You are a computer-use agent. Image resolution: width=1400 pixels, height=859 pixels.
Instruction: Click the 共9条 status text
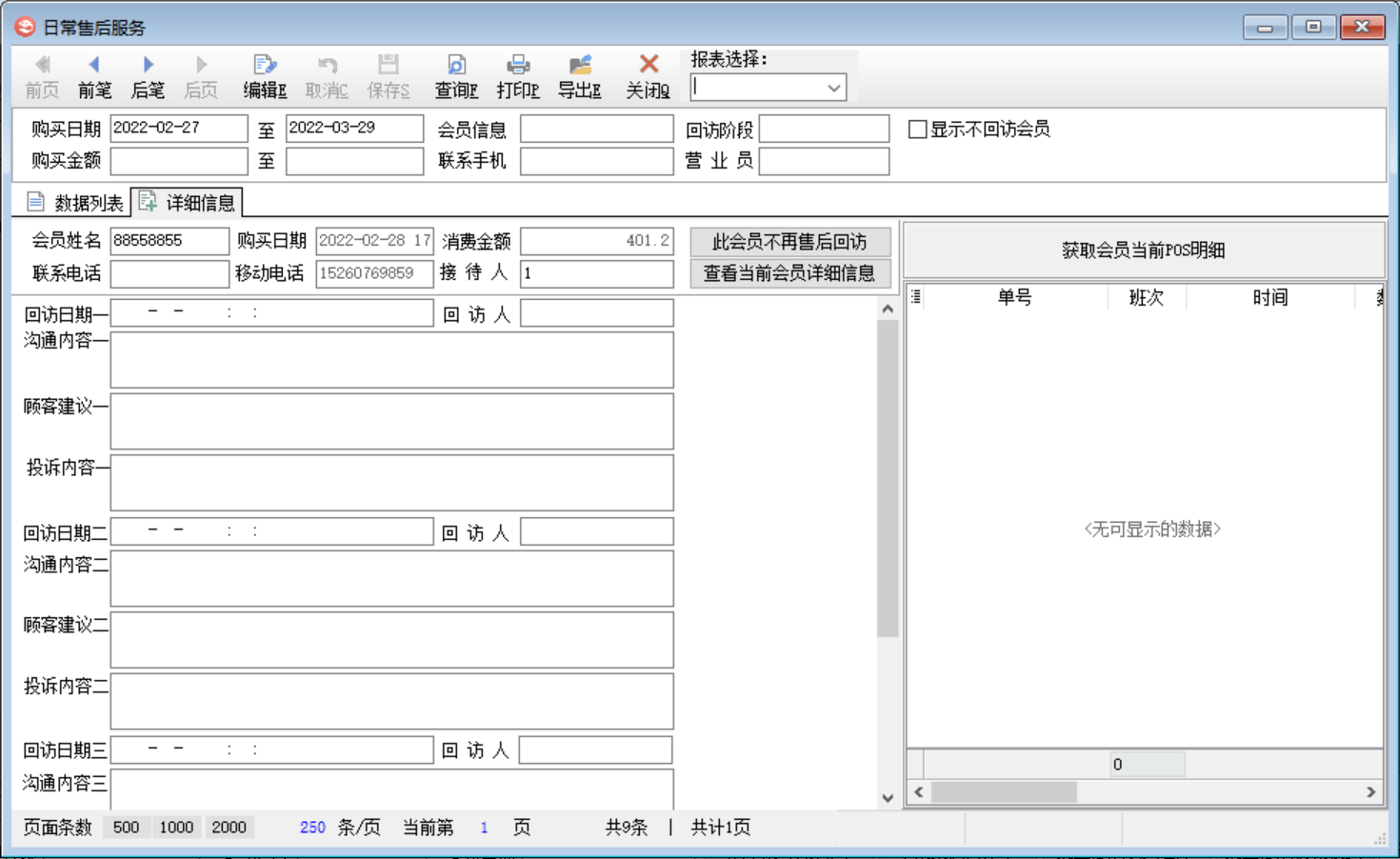[627, 828]
